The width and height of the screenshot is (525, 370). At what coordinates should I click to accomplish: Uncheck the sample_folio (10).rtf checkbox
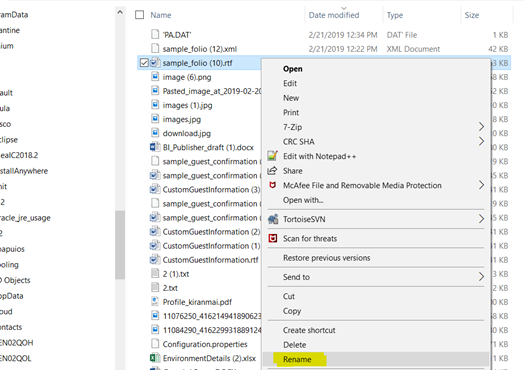pos(144,63)
